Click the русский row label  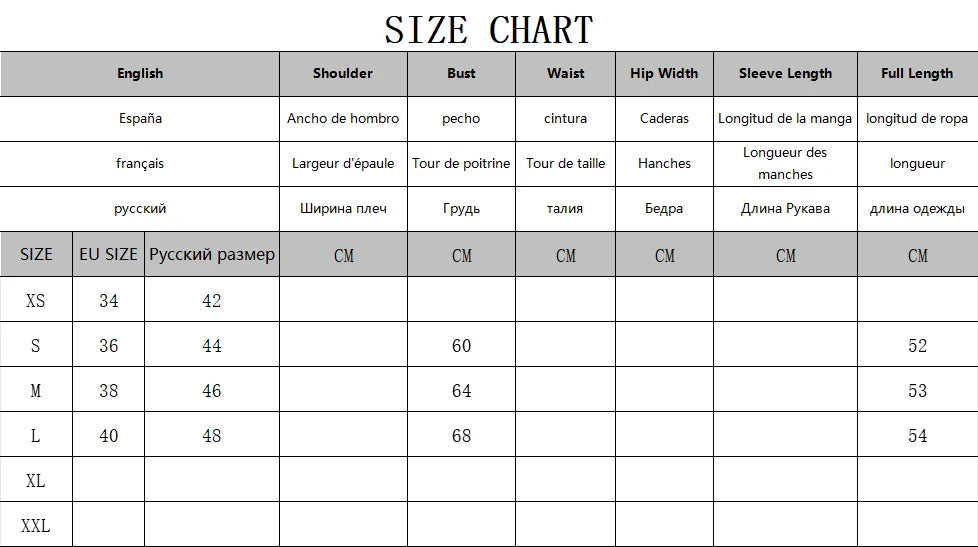(140, 208)
